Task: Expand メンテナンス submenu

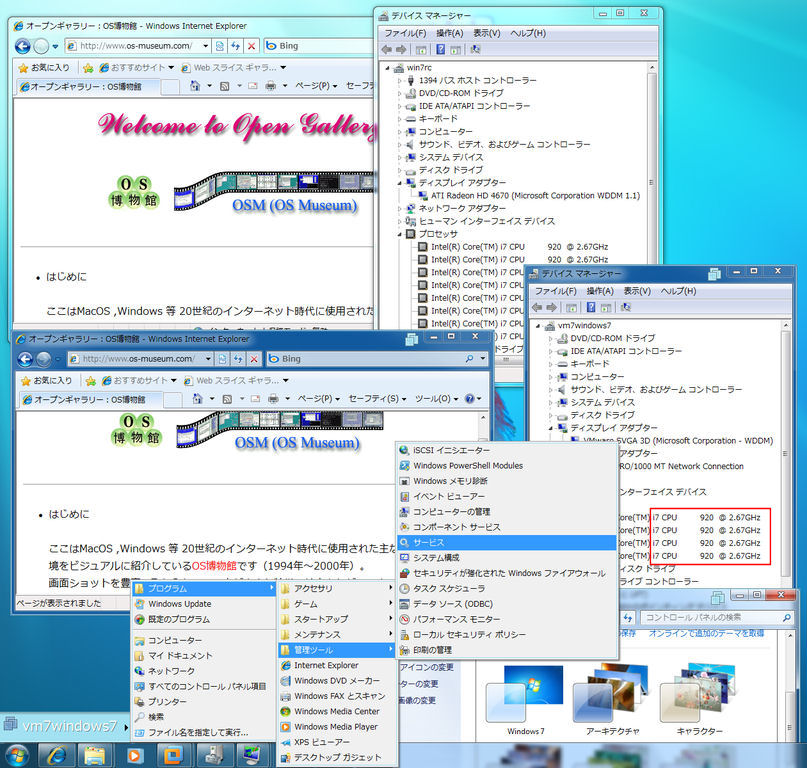Action: [337, 635]
